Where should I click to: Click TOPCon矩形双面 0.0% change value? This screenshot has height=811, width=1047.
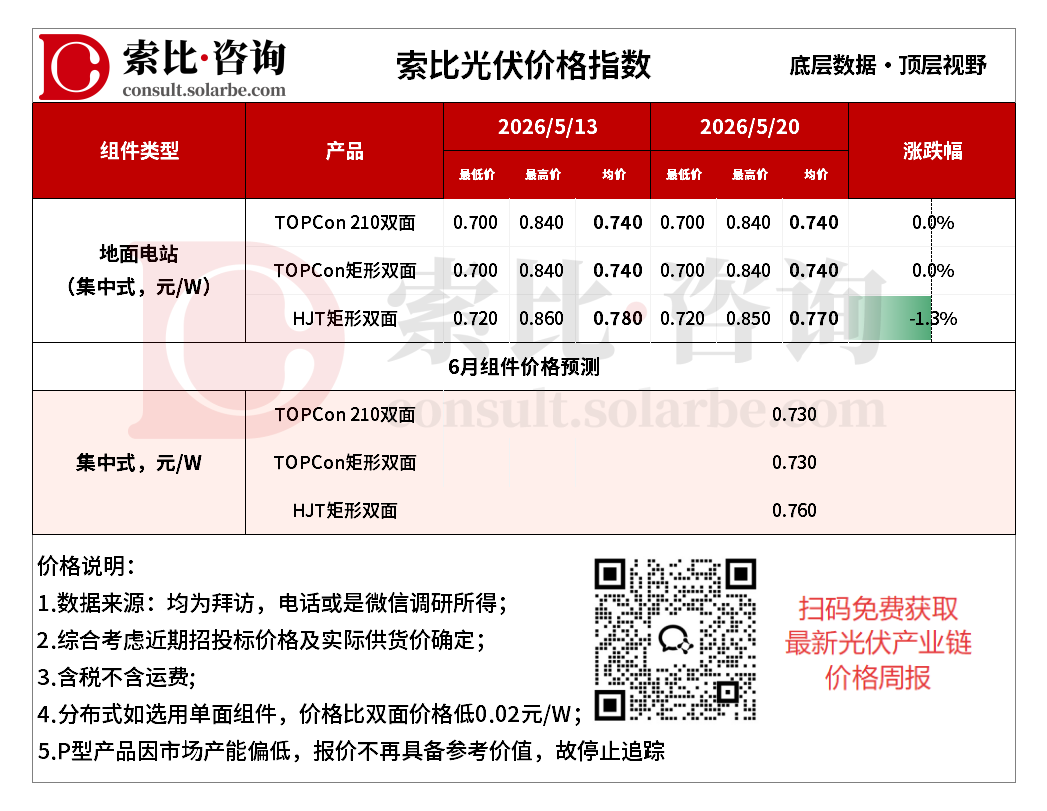(933, 271)
